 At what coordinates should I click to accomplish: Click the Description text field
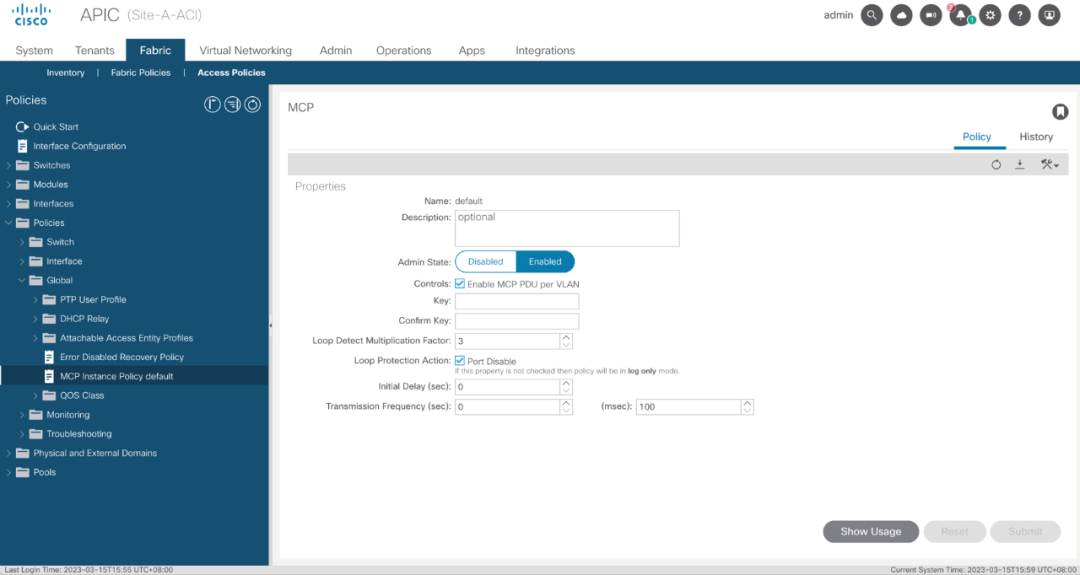click(567, 228)
